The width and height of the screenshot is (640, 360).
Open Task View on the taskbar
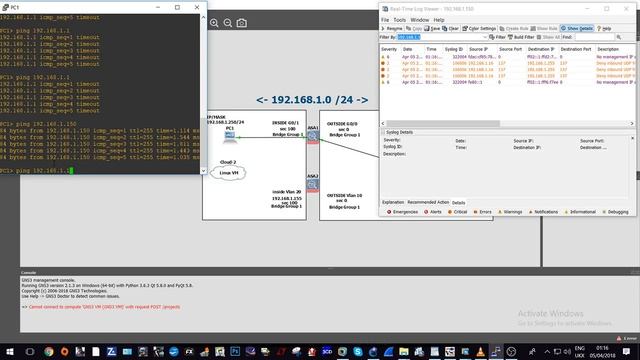coord(29,351)
